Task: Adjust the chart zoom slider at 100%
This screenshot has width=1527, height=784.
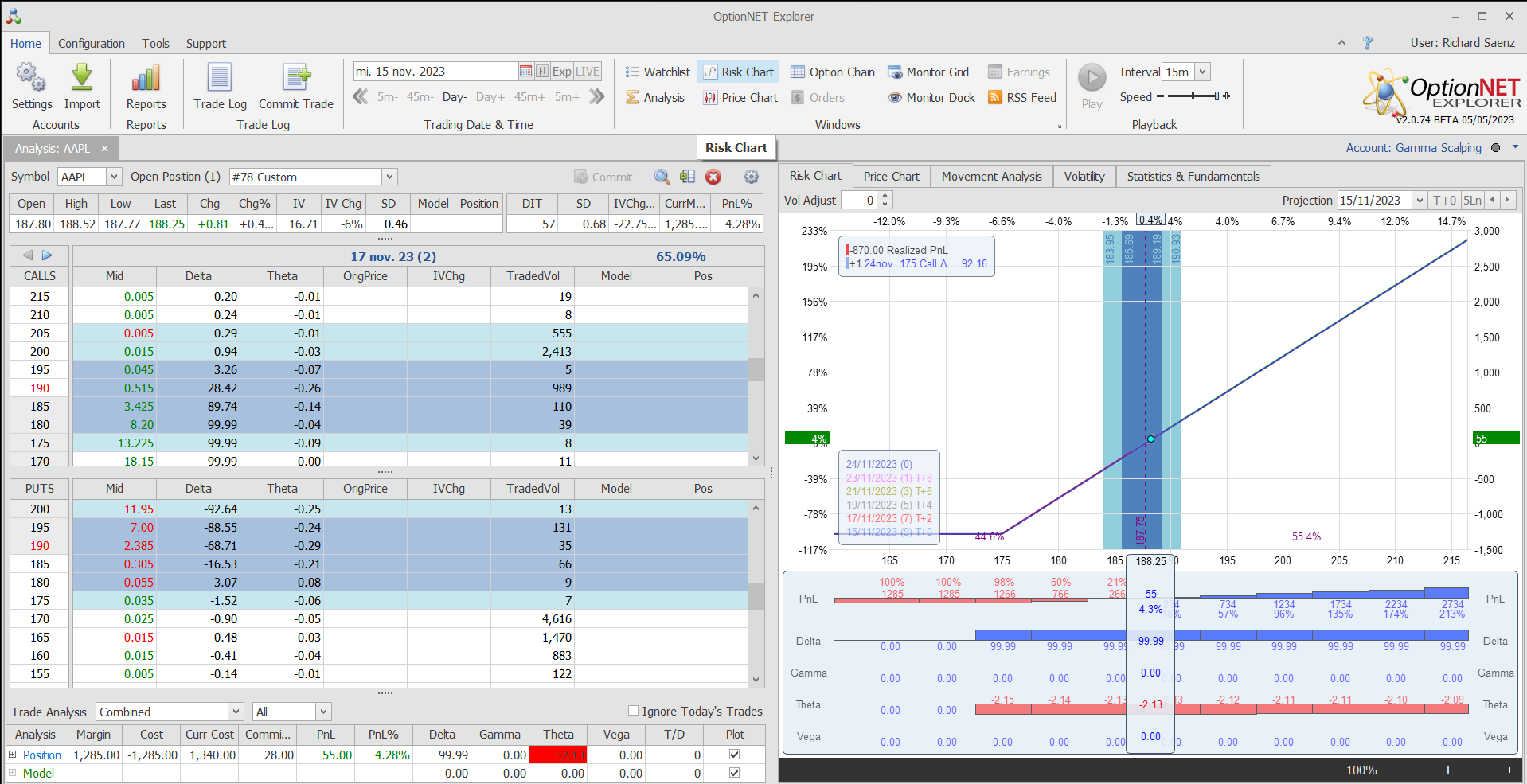Action: [1448, 770]
